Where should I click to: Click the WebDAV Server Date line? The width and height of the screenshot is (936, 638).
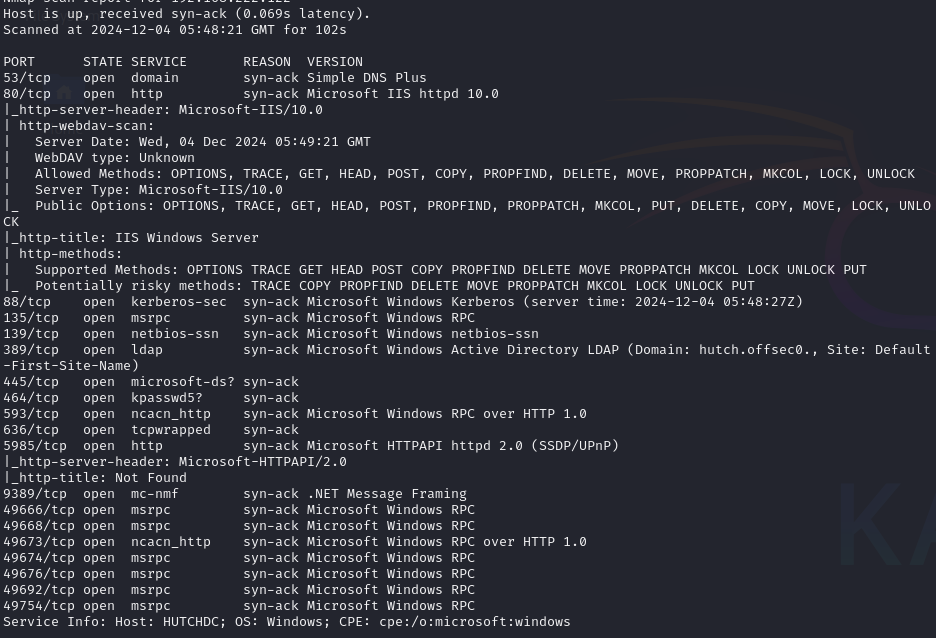pyautogui.click(x=202, y=142)
